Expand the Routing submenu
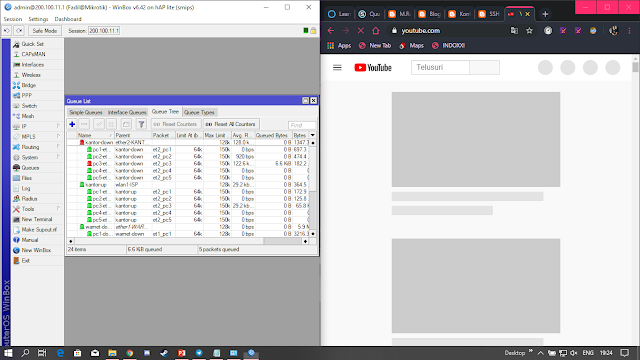Viewport: 640px width, 360px height. pos(58,147)
